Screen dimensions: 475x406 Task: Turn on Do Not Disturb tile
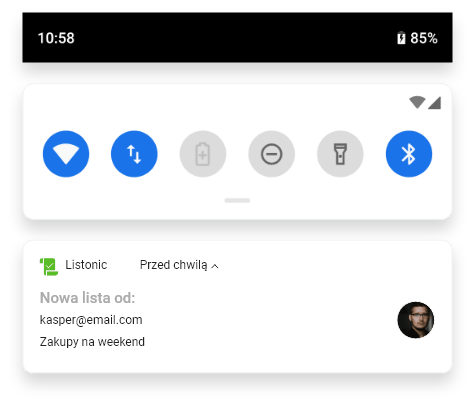click(x=272, y=154)
